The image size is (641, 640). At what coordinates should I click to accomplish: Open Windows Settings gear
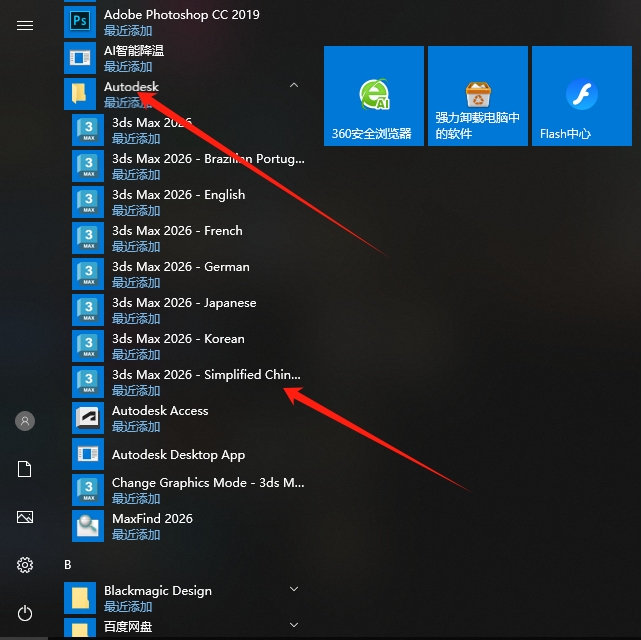(25, 565)
